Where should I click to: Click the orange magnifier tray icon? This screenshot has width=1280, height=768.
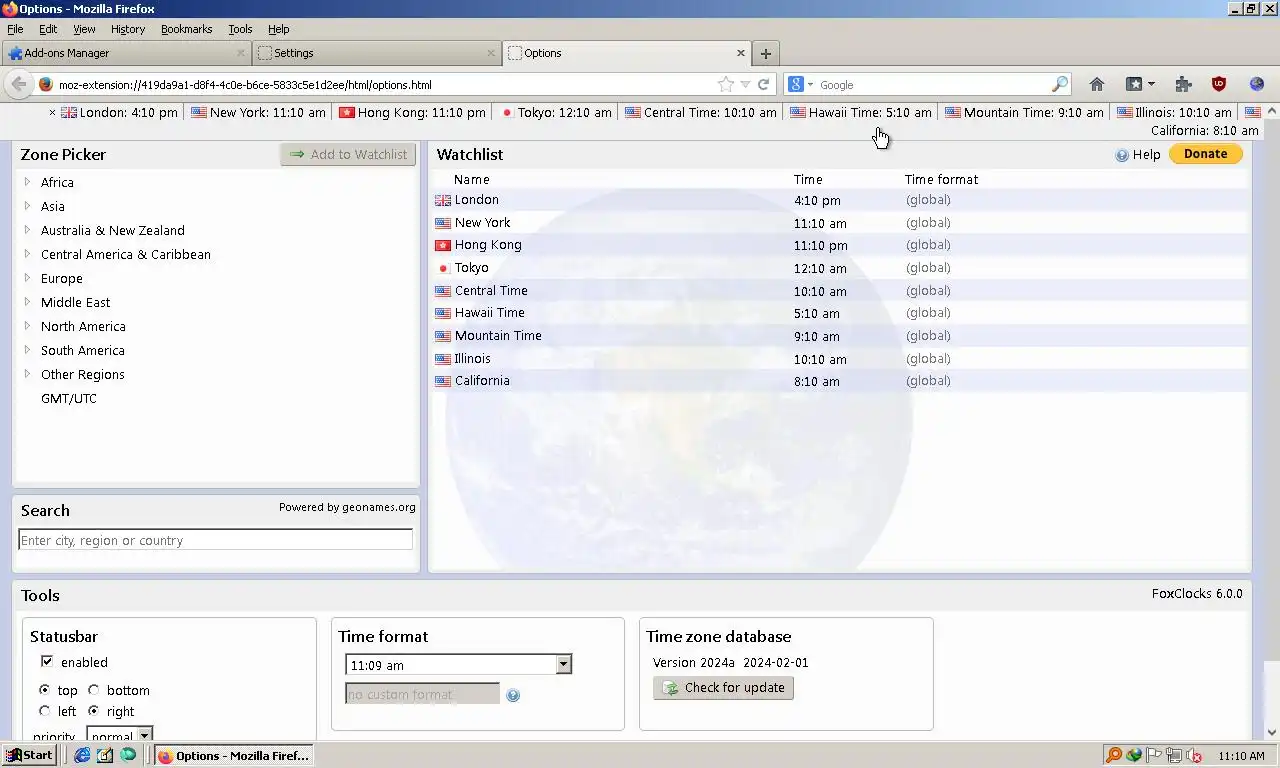(1113, 755)
